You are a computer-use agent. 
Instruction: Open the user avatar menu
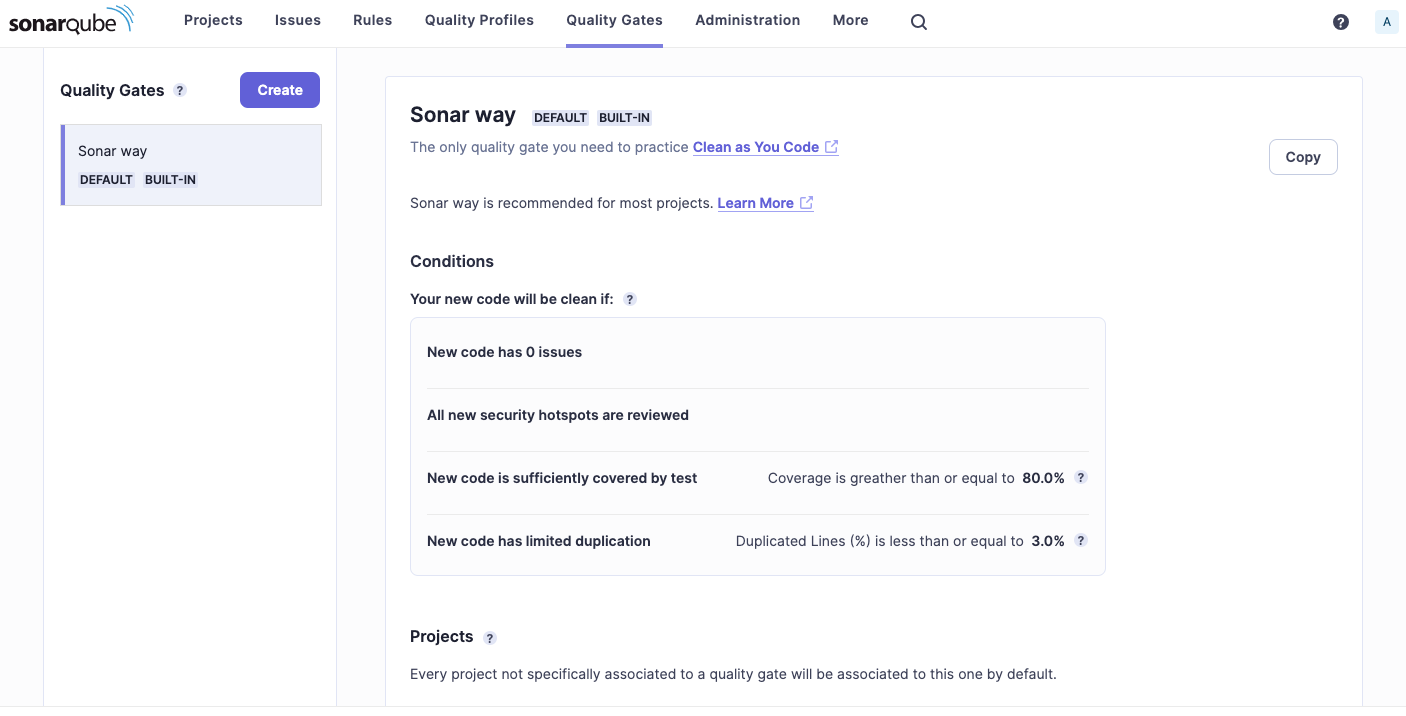click(1387, 20)
